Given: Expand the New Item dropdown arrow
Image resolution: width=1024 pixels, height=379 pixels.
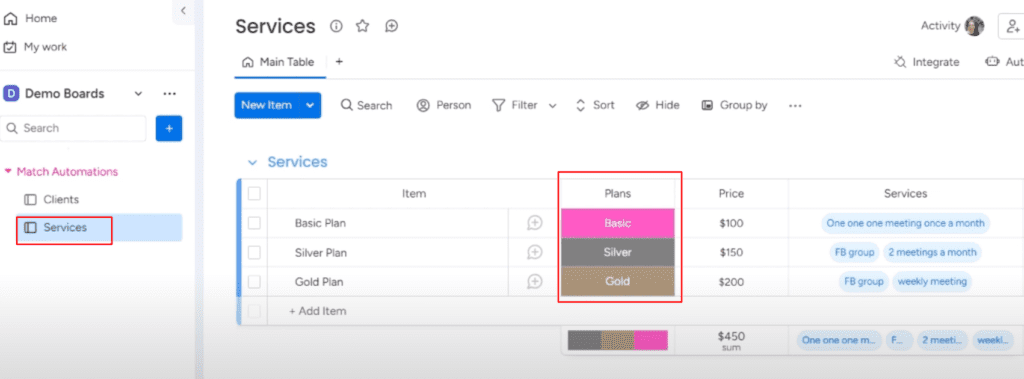Looking at the screenshot, I should [310, 105].
